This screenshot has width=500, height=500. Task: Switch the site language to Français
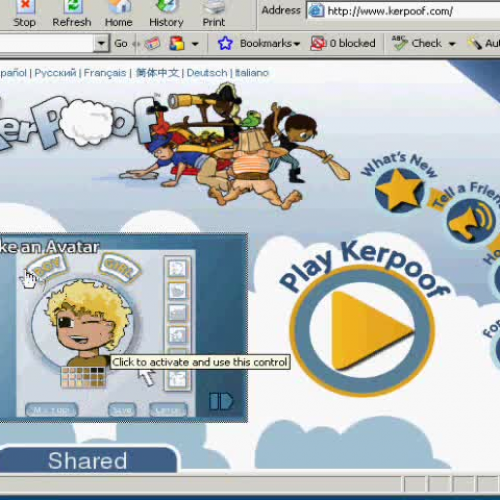click(105, 73)
